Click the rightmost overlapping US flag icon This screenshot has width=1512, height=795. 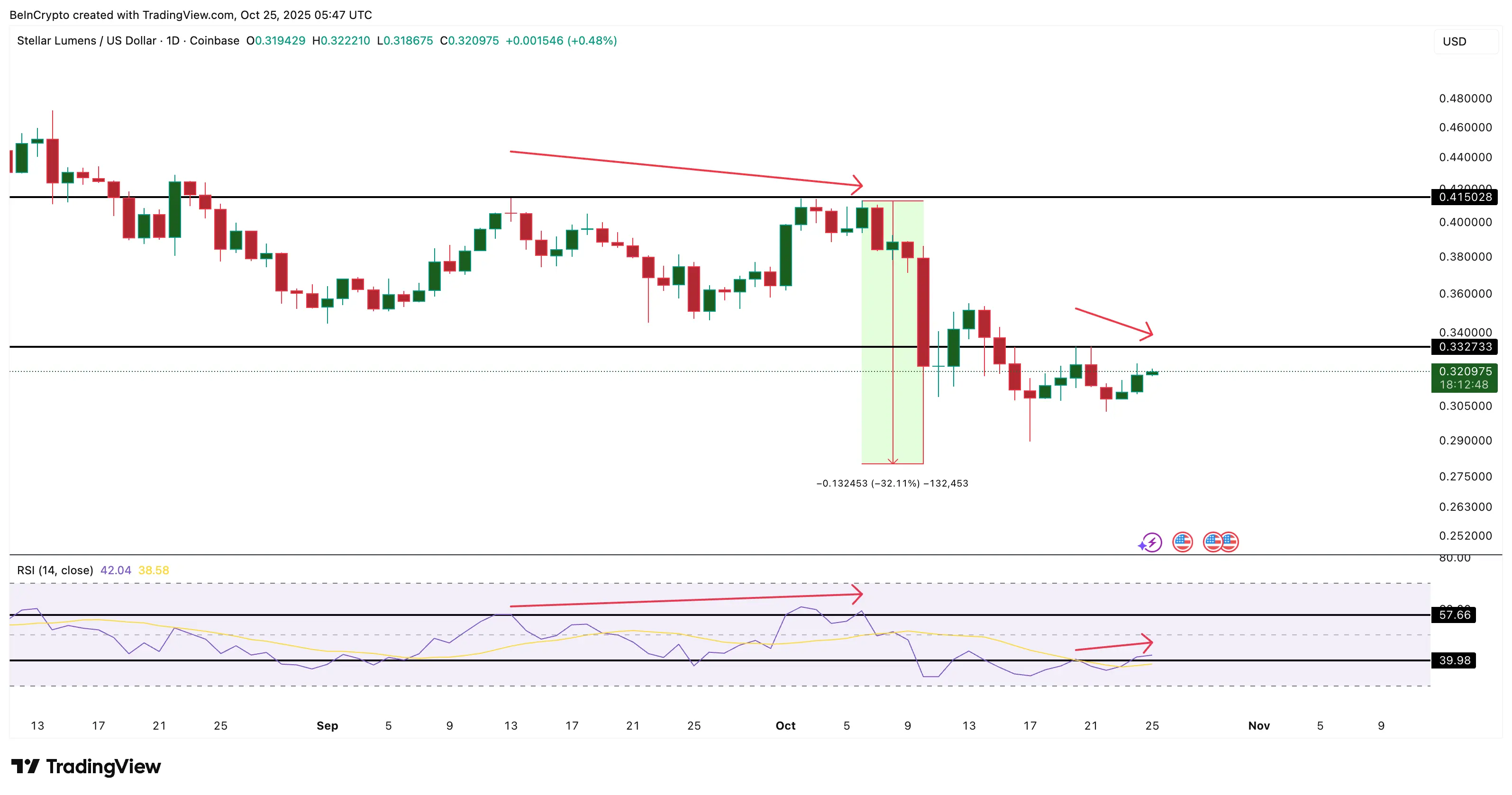(x=1231, y=542)
